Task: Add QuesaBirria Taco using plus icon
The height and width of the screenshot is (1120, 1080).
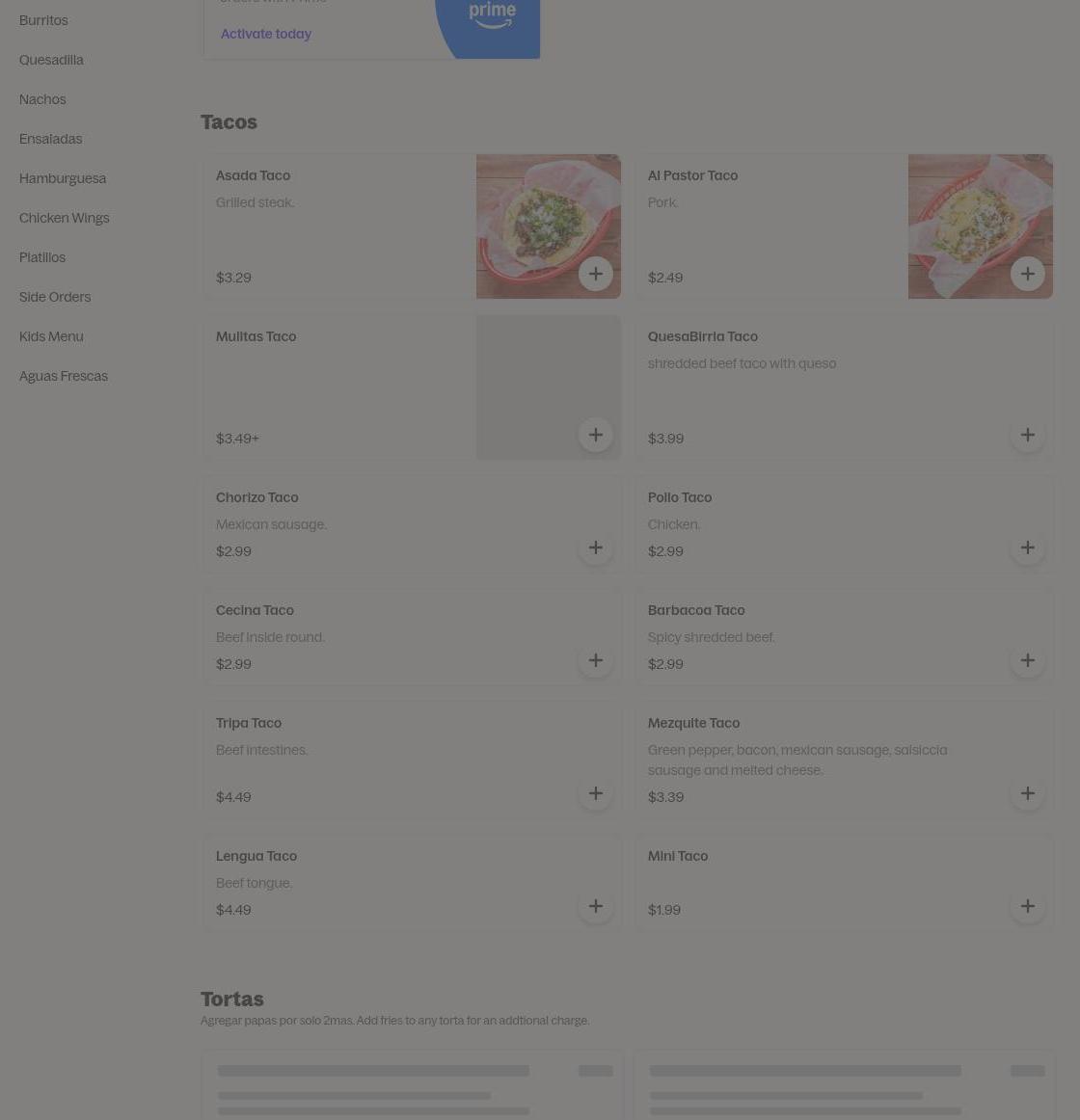Action: (x=1027, y=435)
